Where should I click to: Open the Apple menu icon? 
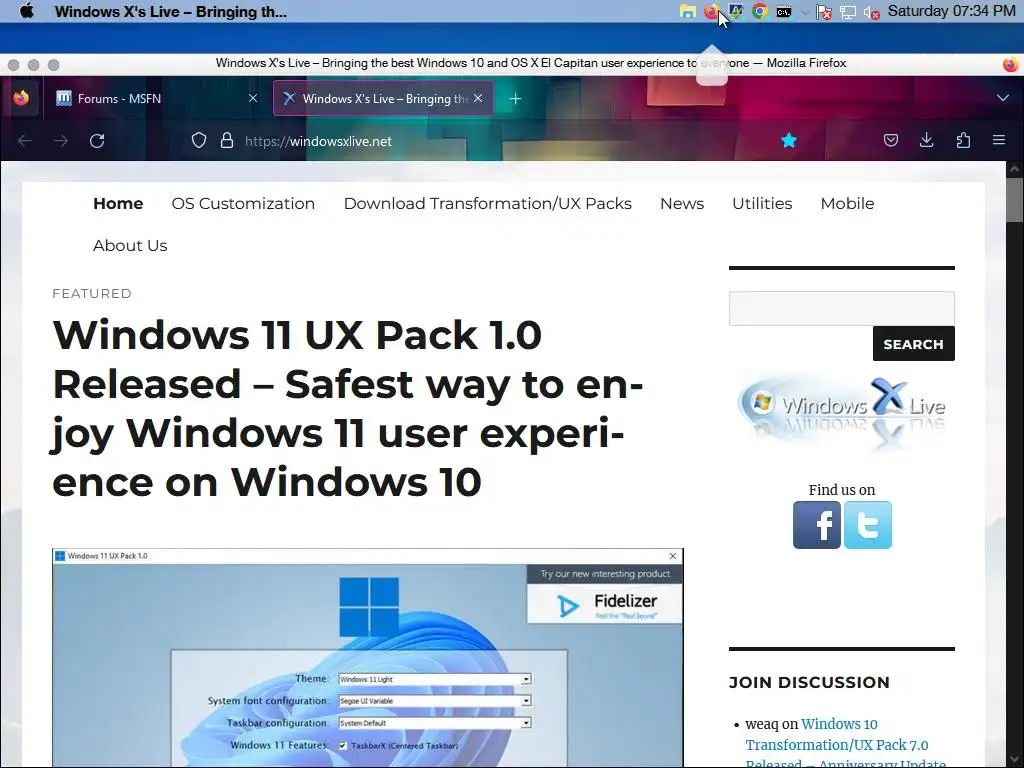27,11
